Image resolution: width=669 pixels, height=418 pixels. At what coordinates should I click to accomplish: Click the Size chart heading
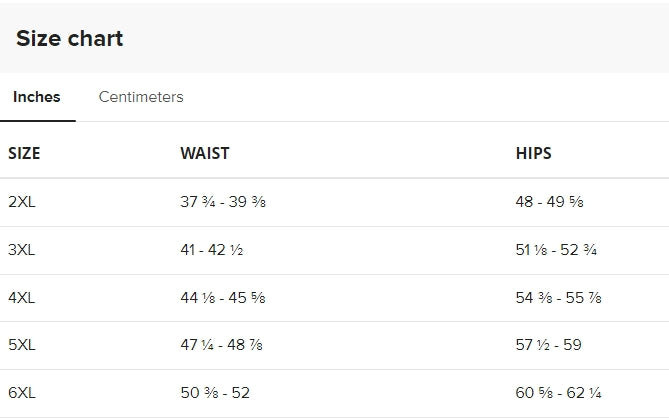[70, 38]
